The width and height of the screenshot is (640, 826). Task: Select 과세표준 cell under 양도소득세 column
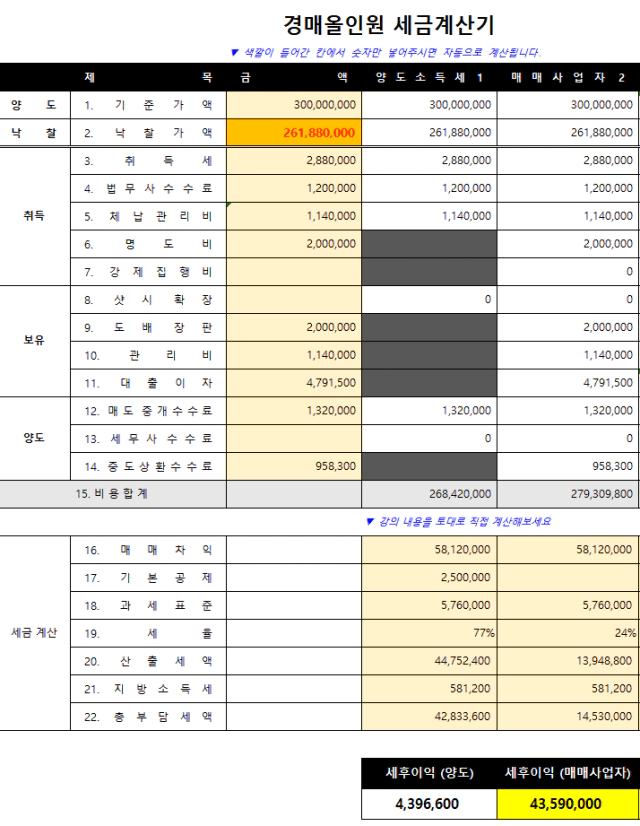(x=429, y=605)
